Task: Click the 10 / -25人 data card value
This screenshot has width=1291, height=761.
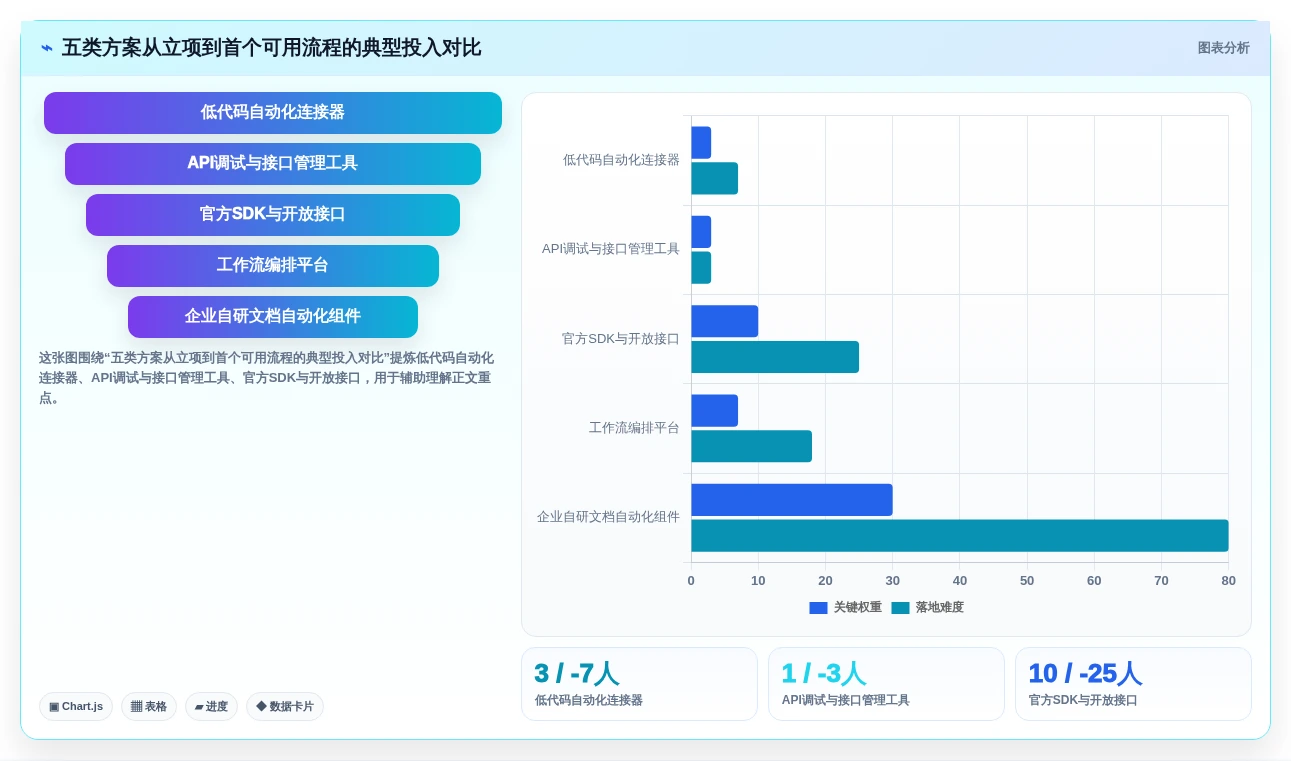Action: tap(1085, 674)
